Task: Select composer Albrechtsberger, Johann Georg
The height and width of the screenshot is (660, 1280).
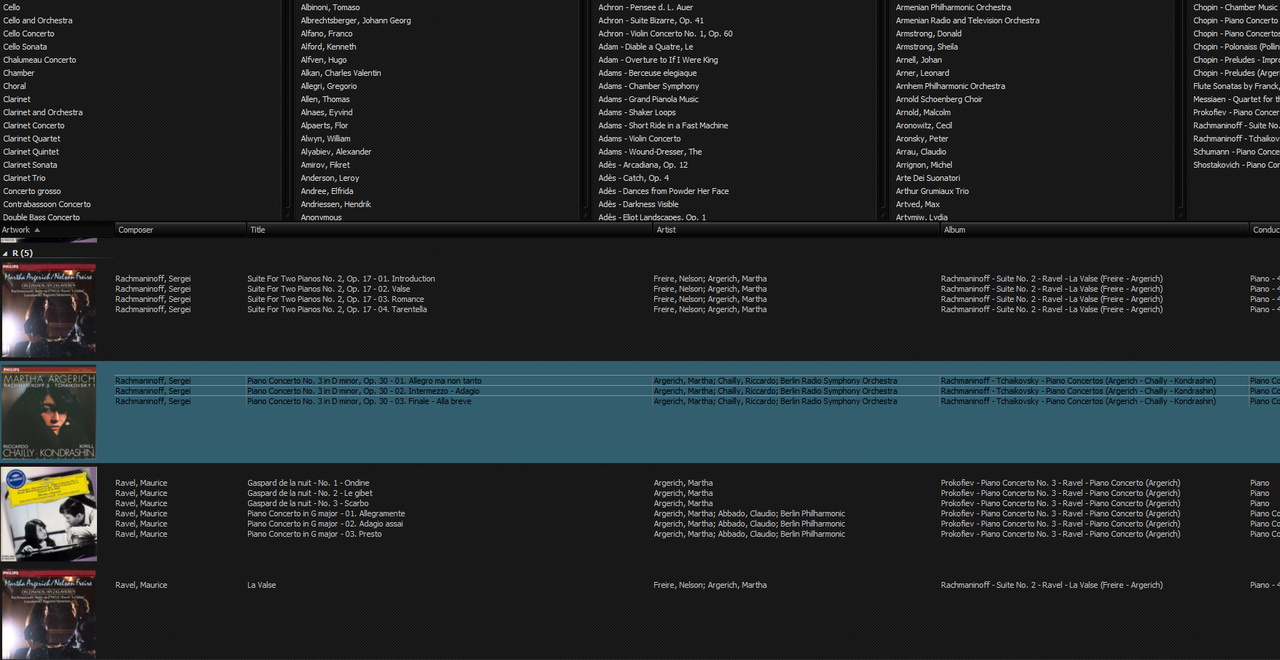Action: [x=356, y=20]
